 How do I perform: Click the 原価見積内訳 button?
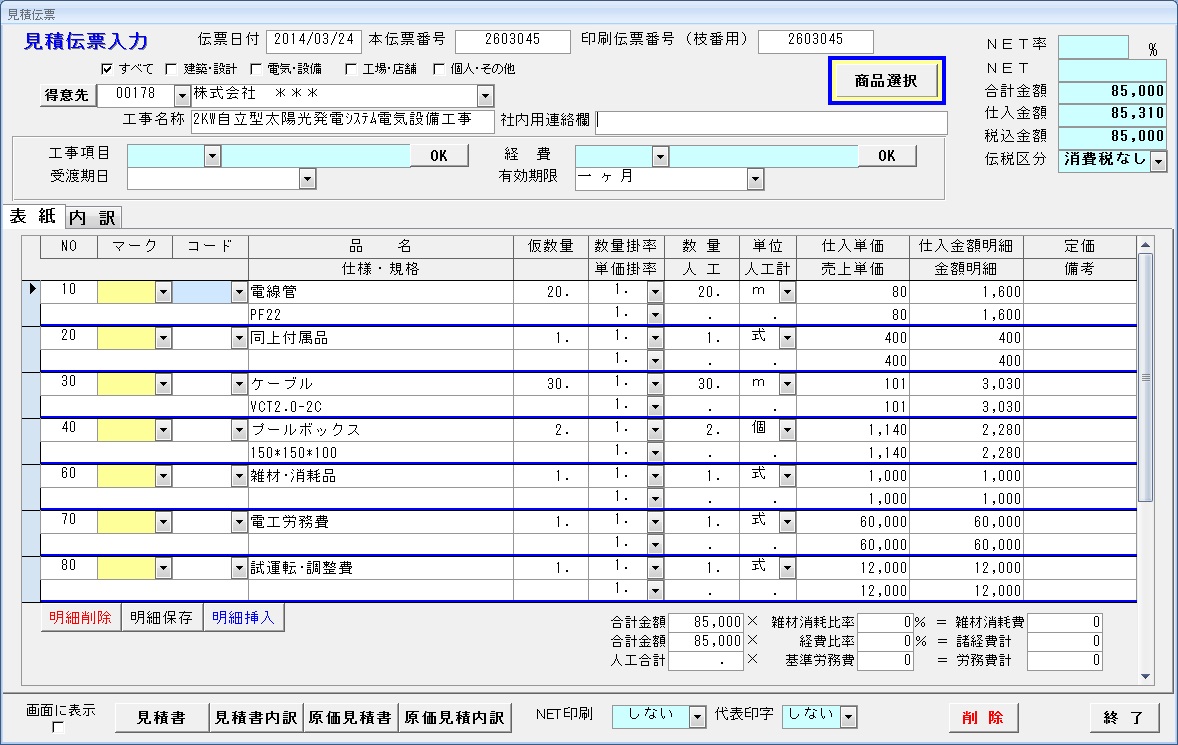coord(454,717)
